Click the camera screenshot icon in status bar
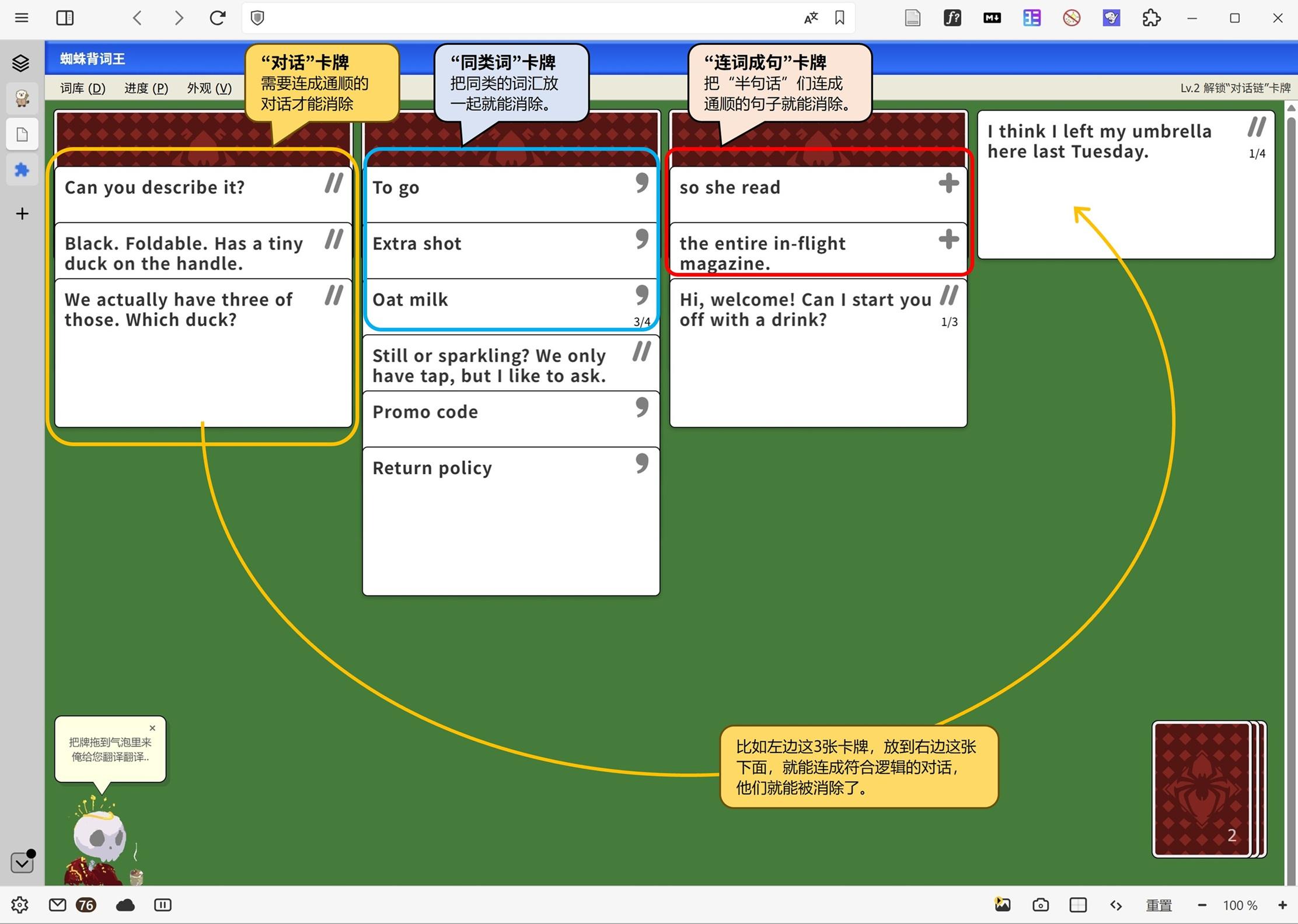Viewport: 1298px width, 924px height. [1040, 905]
